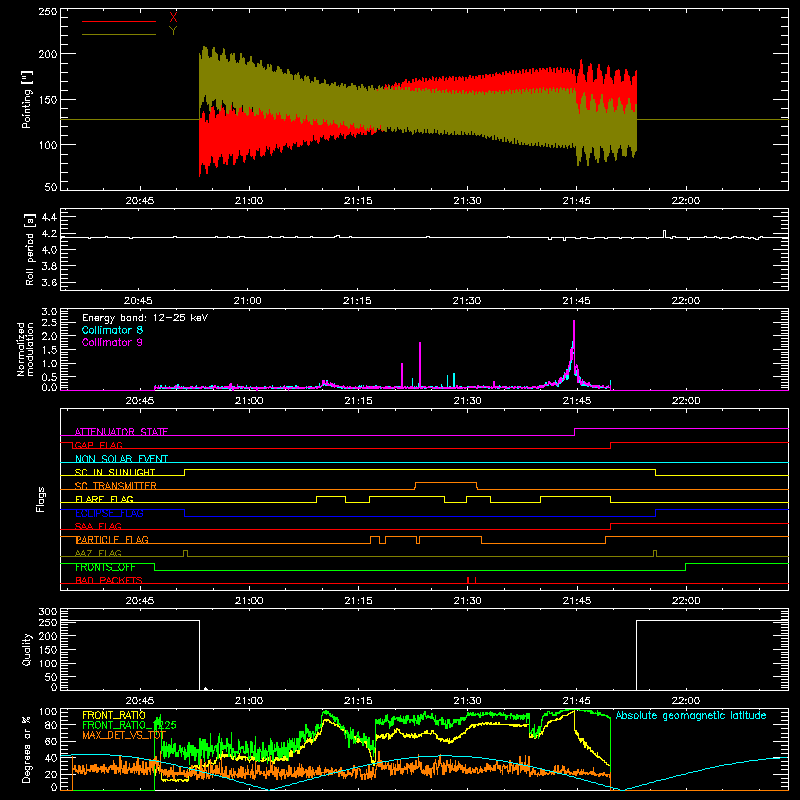Image resolution: width=800 pixels, height=800 pixels.
Task: Click the SC_TRANSMITTER flag label
Action: (x=116, y=486)
